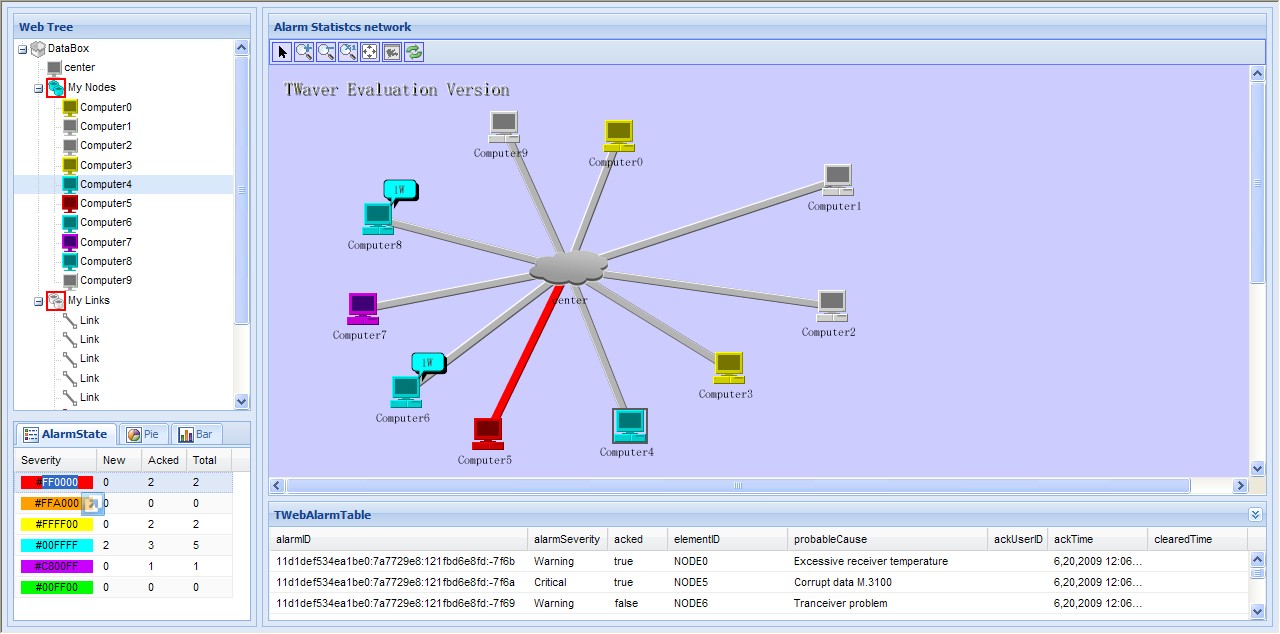
Task: Select Computer6 node in the network
Action: click(406, 393)
